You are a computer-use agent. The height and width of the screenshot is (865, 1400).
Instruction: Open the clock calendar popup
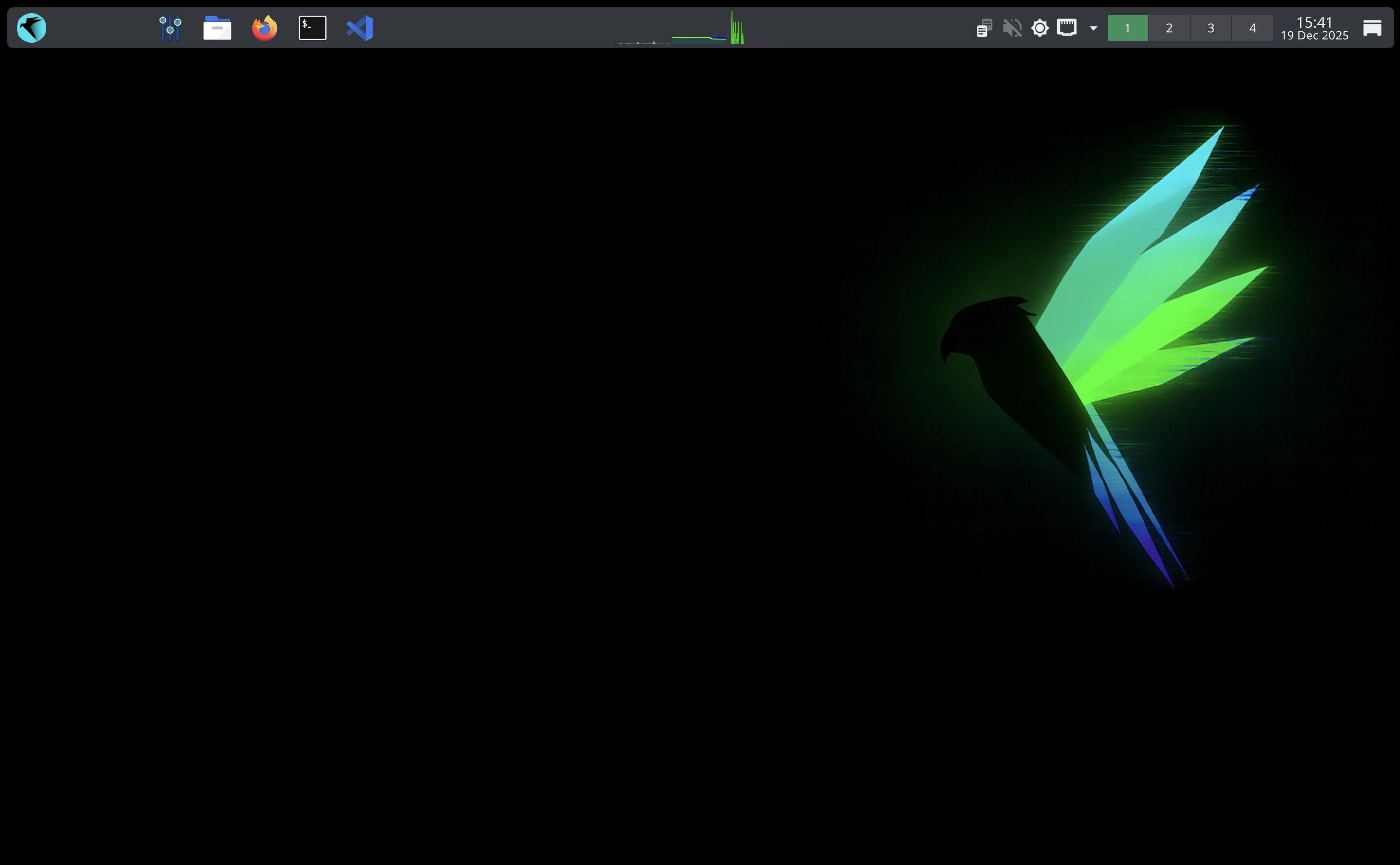click(1315, 27)
